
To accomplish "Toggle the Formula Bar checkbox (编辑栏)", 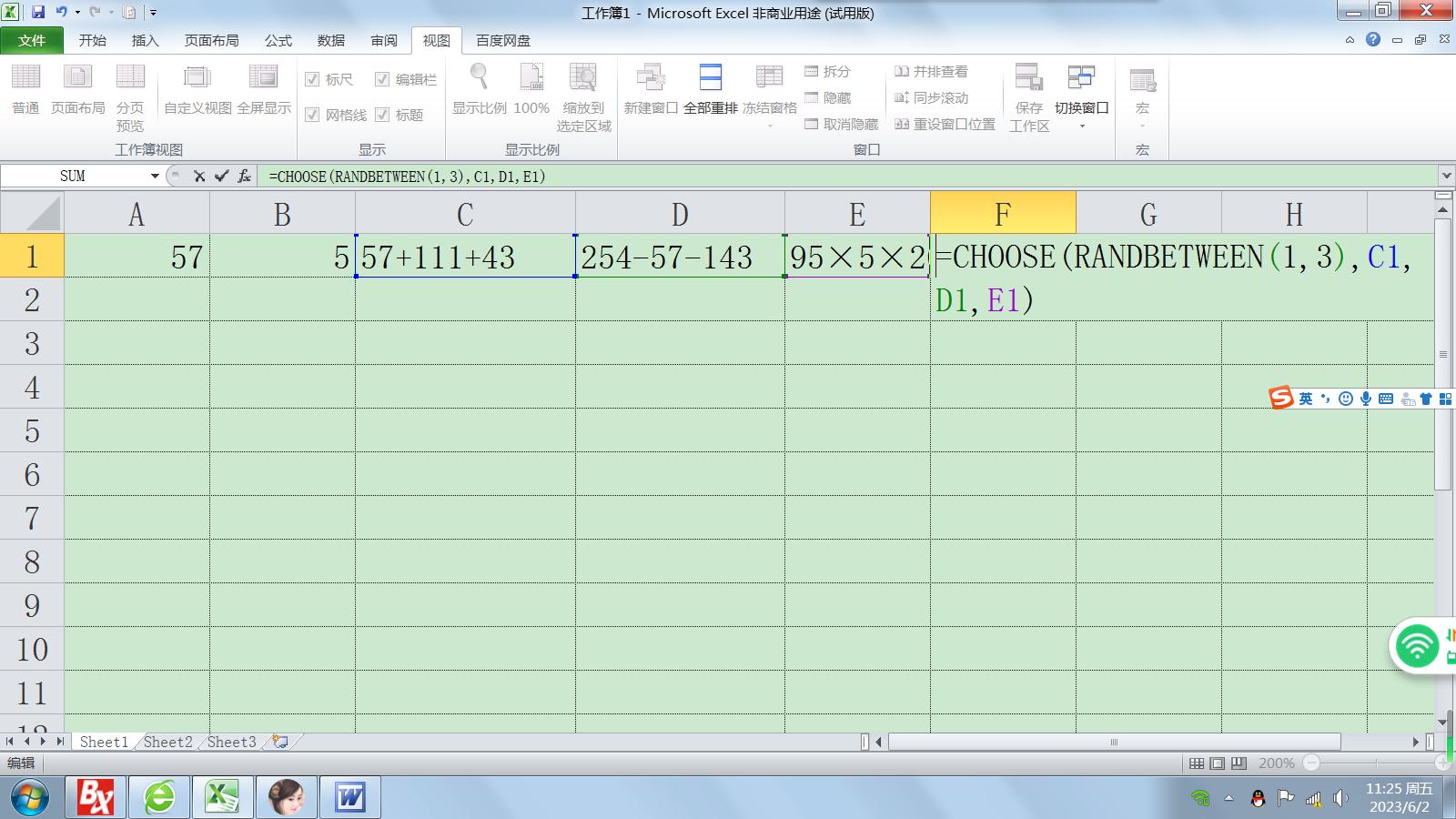I will click(x=382, y=80).
